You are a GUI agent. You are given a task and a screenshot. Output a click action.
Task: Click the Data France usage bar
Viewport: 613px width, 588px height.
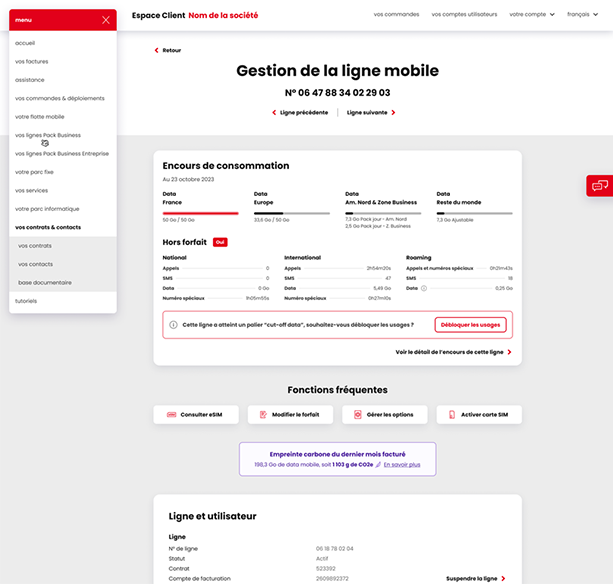coord(201,213)
